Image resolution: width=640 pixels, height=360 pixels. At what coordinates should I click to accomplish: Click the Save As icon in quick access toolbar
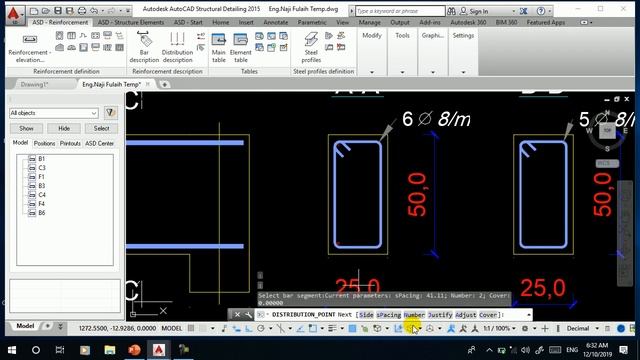click(x=70, y=11)
